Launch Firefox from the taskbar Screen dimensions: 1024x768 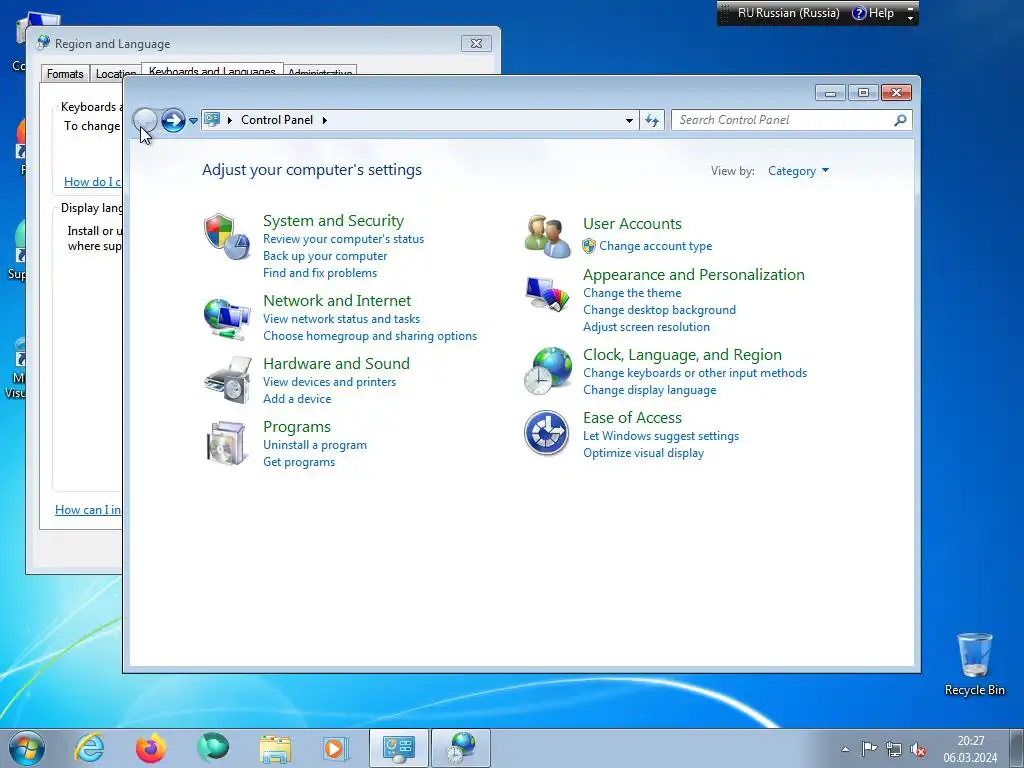pos(151,748)
